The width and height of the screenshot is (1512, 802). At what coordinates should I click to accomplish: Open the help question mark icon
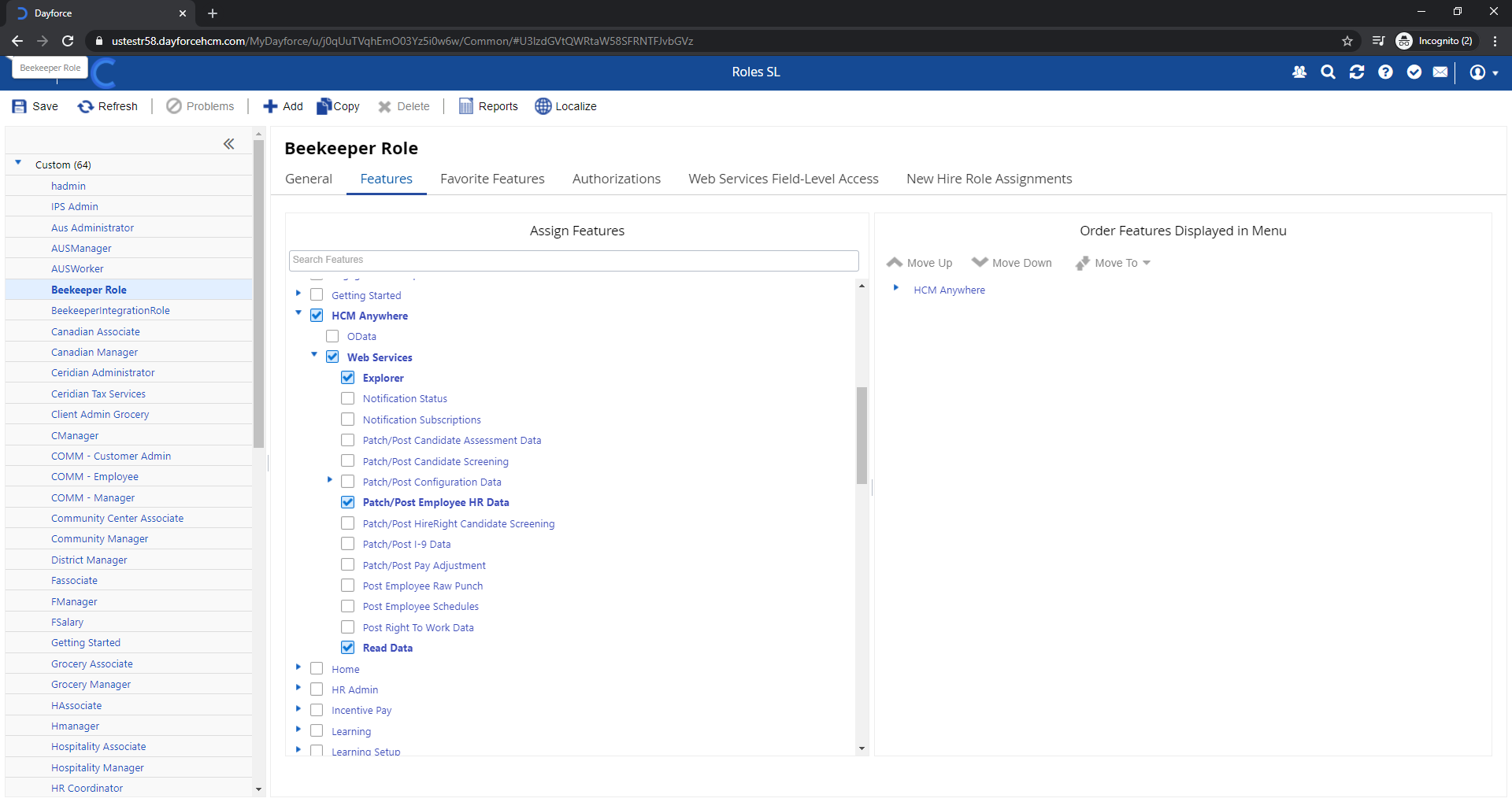pyautogui.click(x=1385, y=72)
